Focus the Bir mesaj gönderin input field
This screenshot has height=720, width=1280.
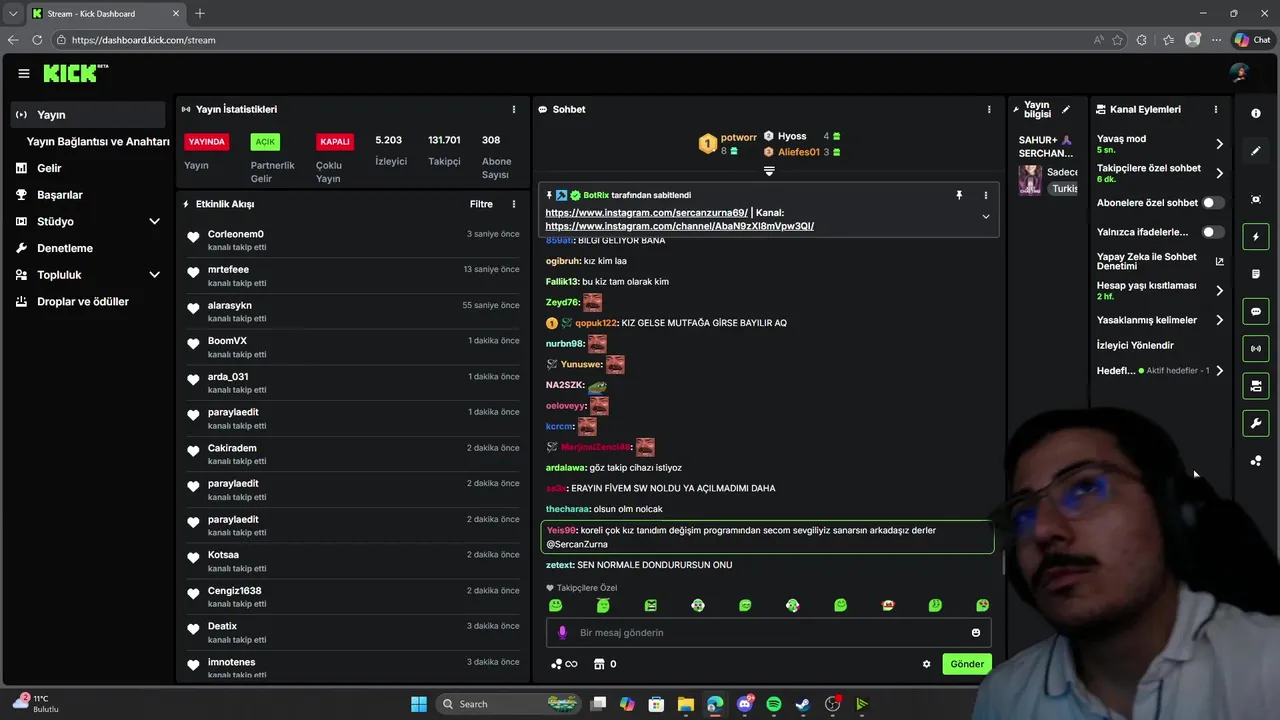click(768, 632)
